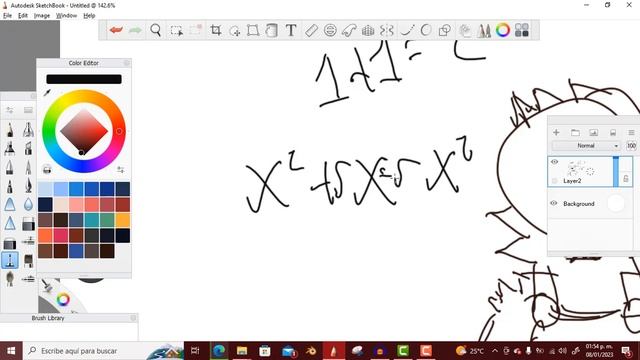640x360 pixels.
Task: Toggle the lock on Layer2
Action: click(626, 178)
